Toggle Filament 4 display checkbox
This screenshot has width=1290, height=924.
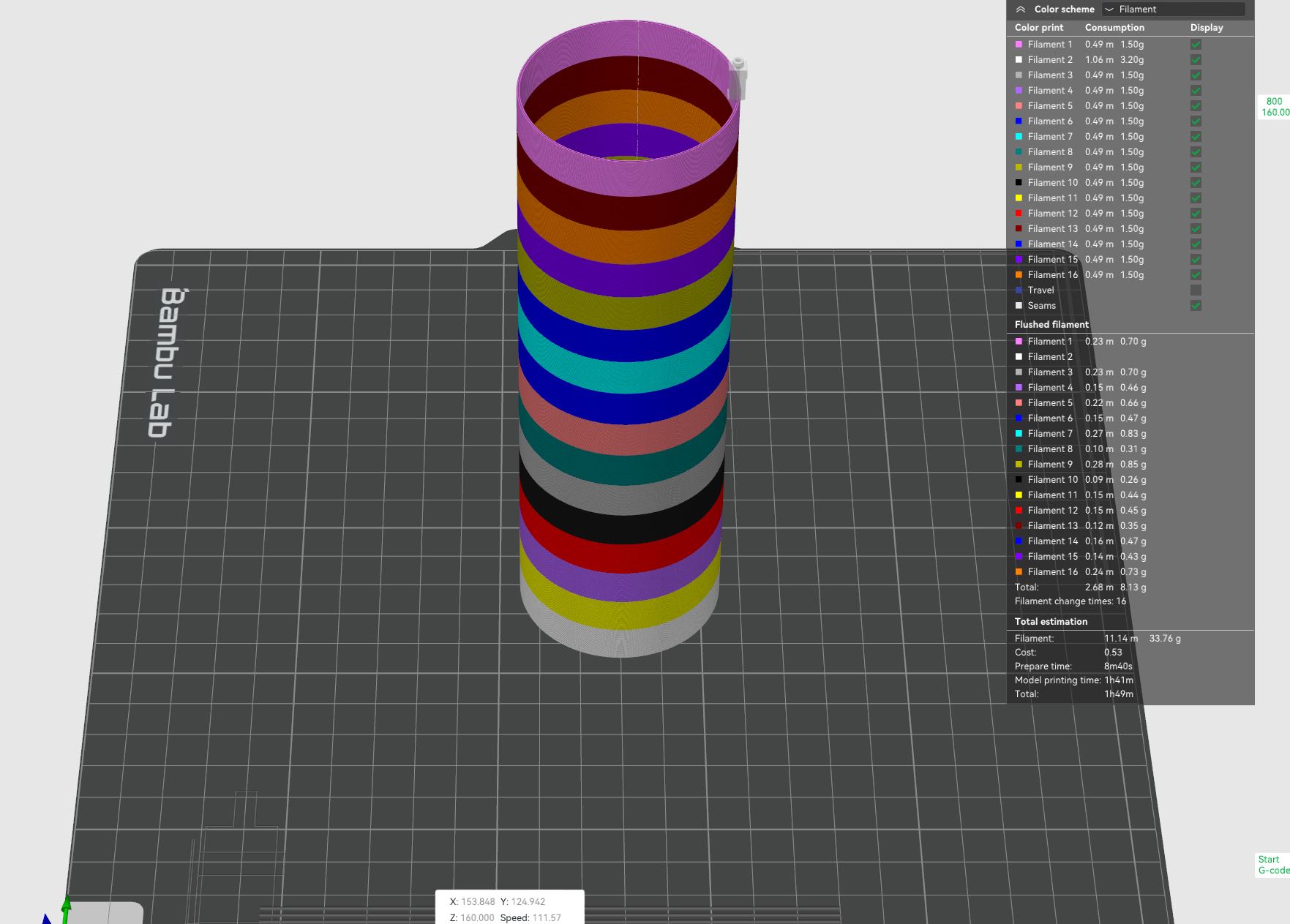(x=1196, y=91)
